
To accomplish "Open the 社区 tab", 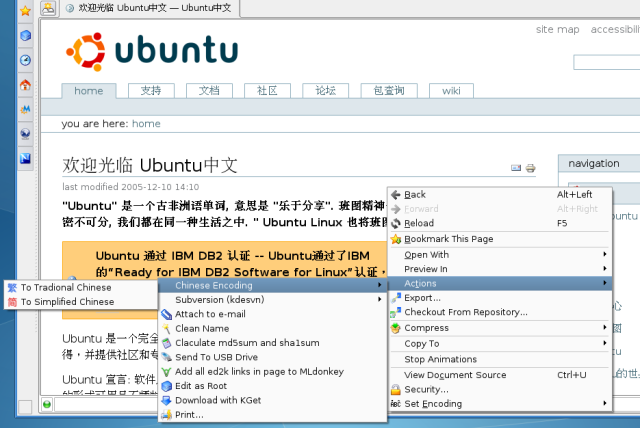I will coord(267,91).
